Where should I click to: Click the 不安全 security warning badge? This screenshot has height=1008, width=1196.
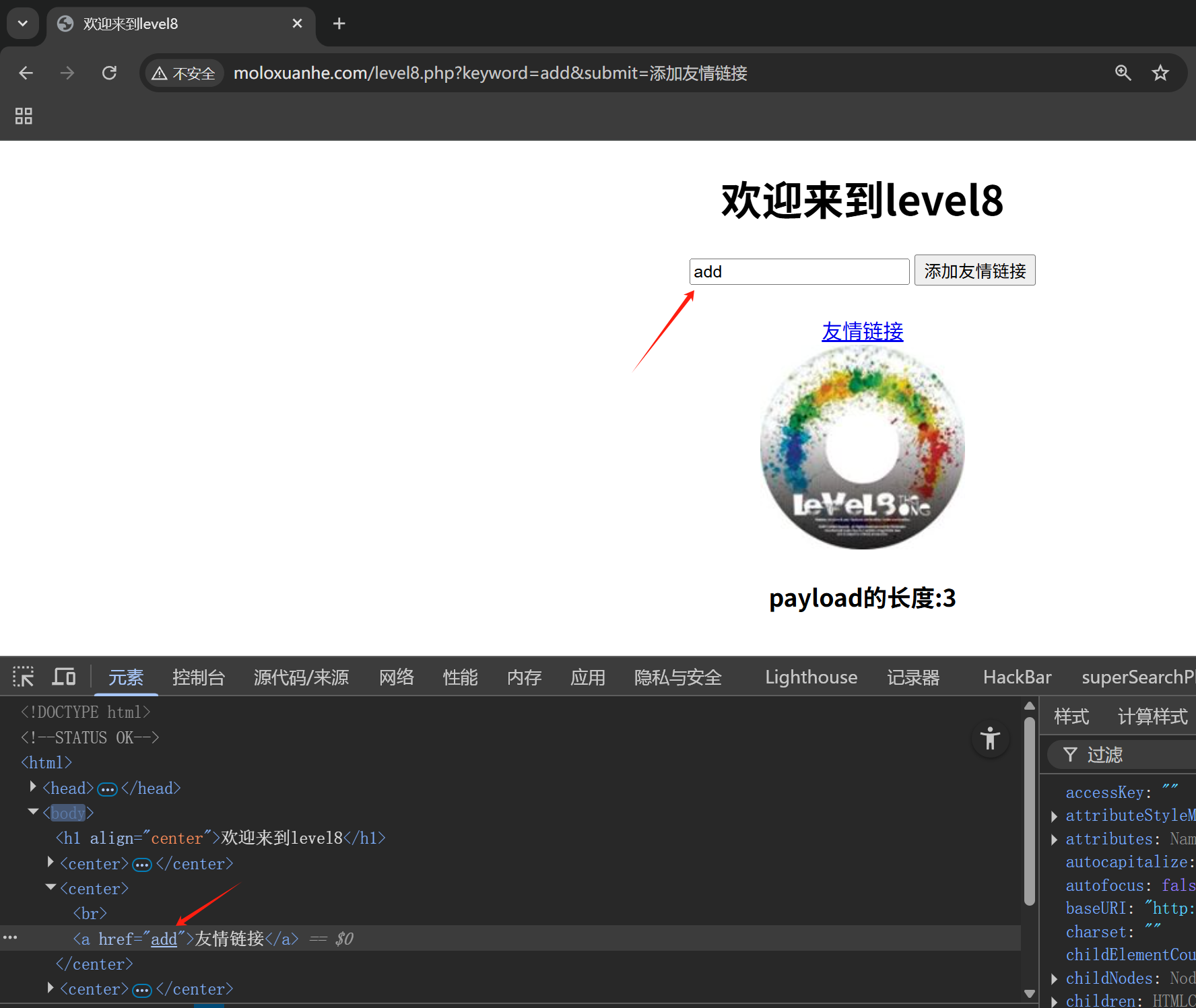click(x=184, y=73)
